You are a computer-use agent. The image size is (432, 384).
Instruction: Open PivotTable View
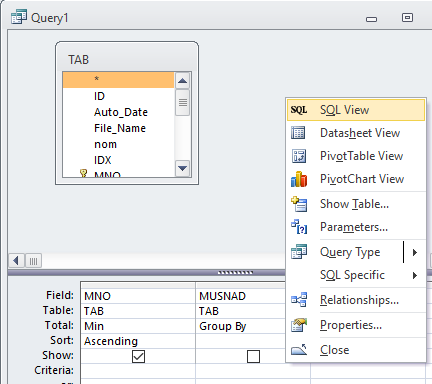(x=356, y=156)
